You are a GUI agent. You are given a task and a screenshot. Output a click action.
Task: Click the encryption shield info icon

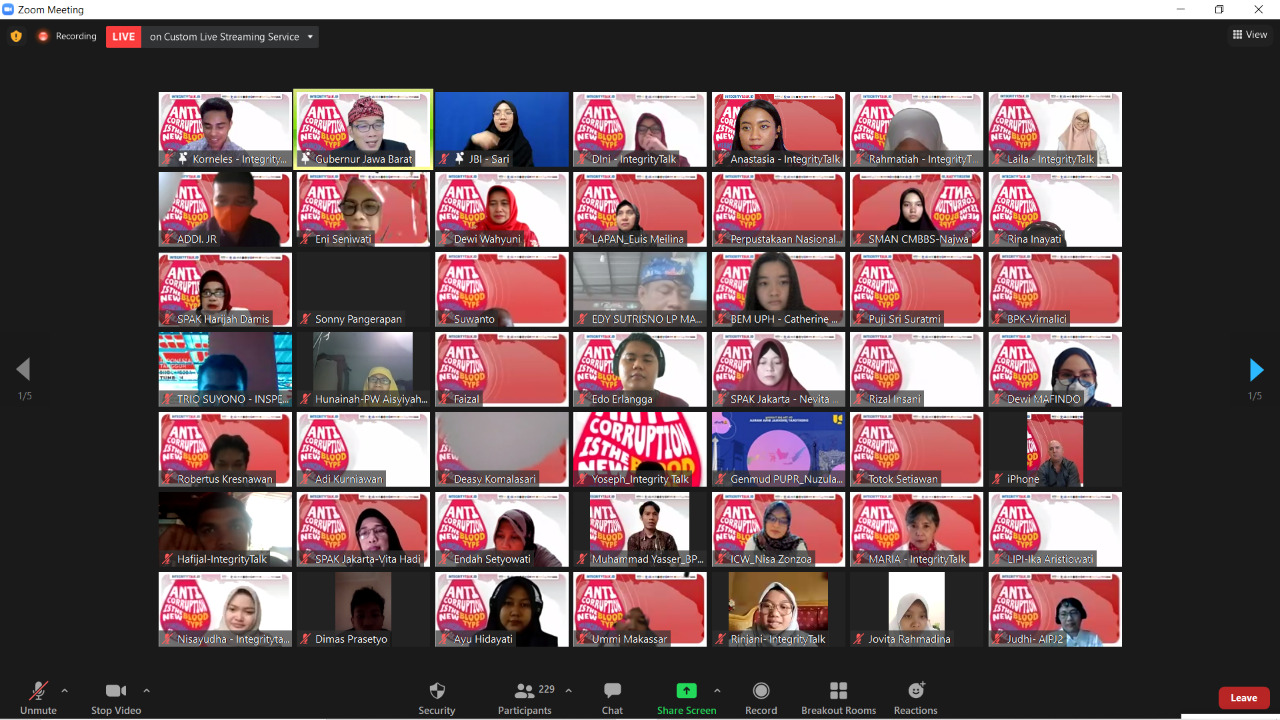pyautogui.click(x=16, y=37)
